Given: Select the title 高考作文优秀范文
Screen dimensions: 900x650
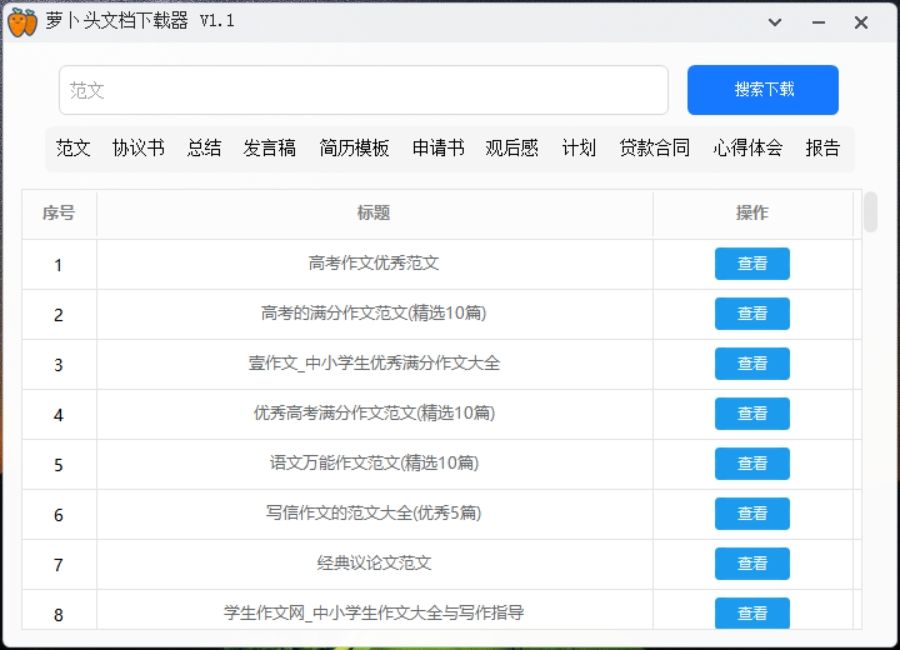Looking at the screenshot, I should [x=374, y=263].
